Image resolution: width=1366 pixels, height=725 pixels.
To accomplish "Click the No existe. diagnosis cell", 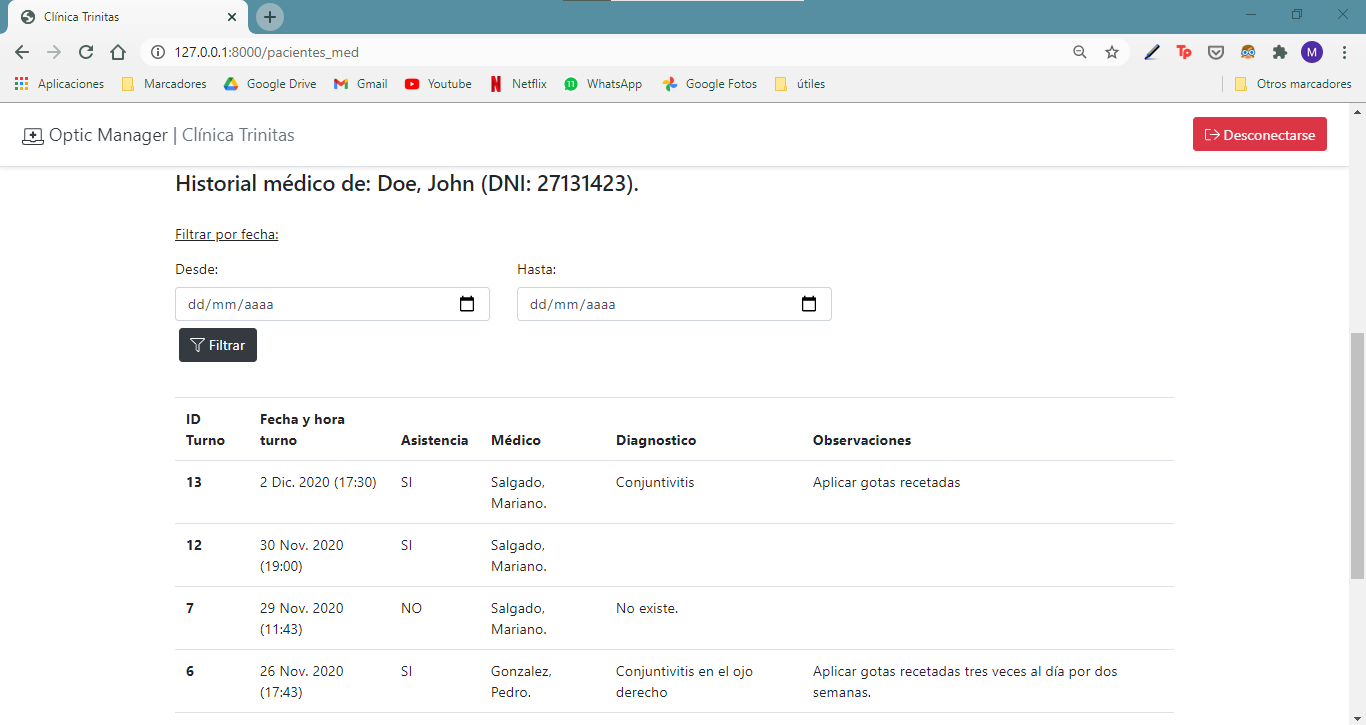I will pos(647,608).
